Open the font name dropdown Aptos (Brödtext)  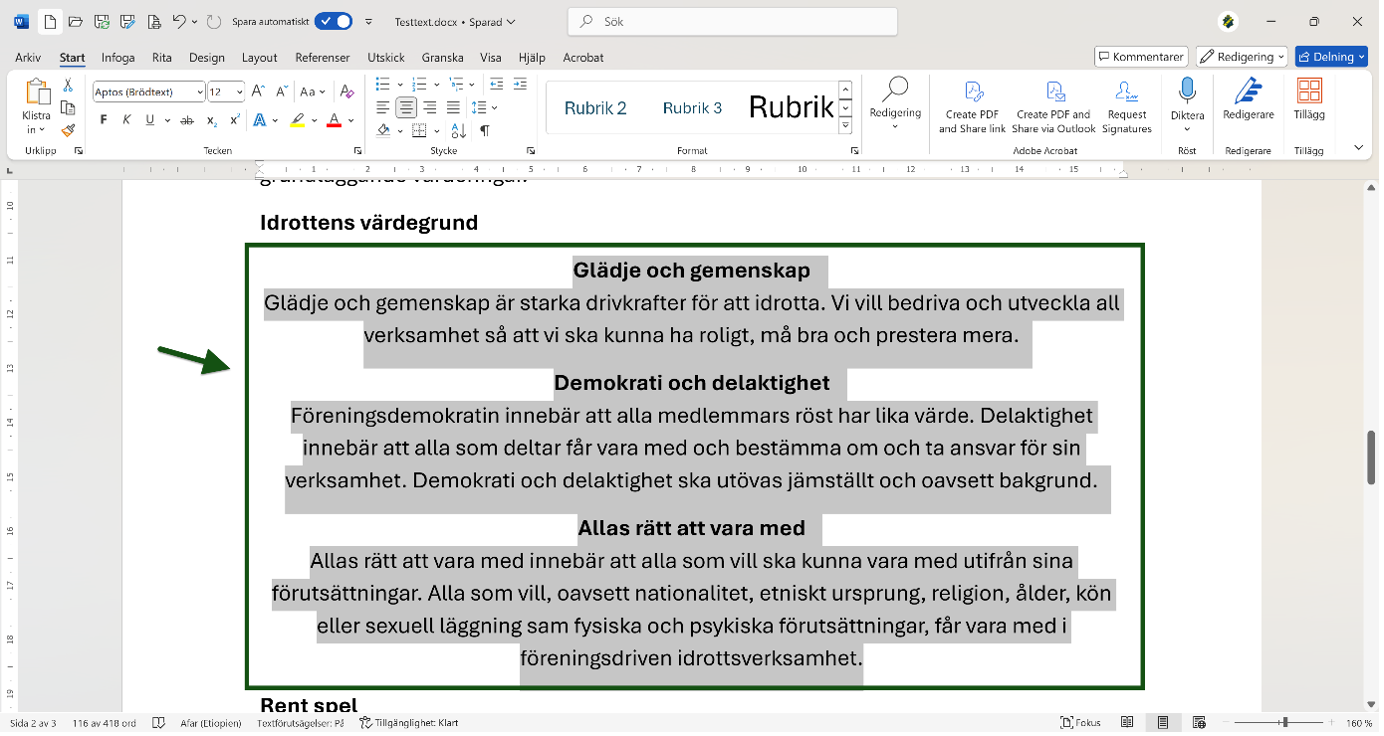point(200,92)
